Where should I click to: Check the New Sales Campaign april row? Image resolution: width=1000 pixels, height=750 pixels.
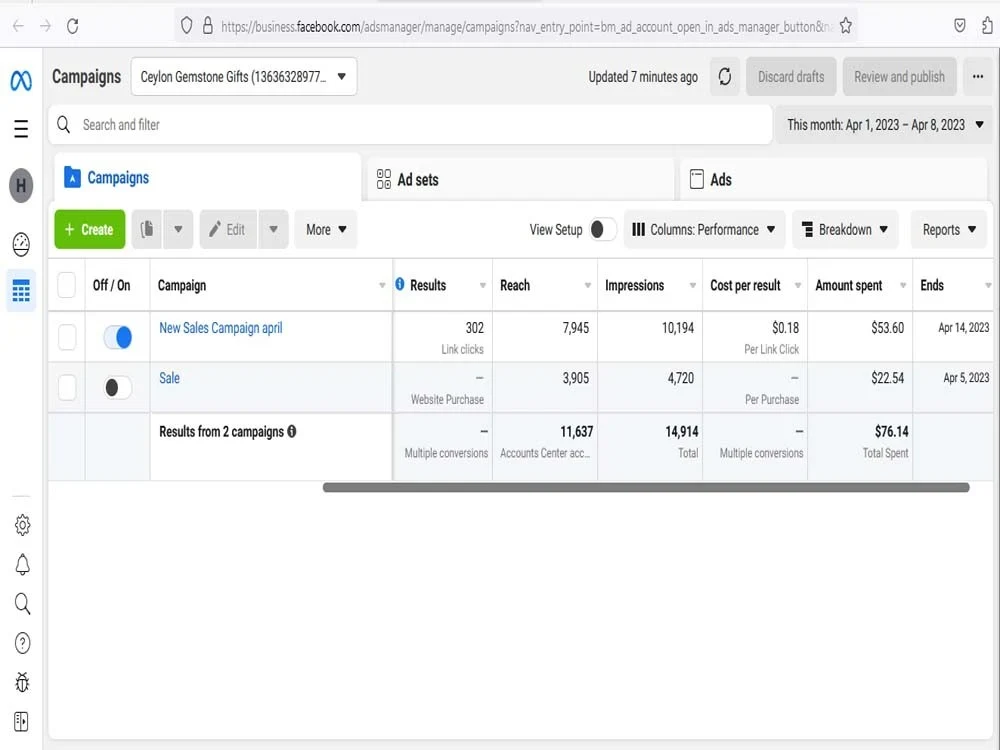[67, 337]
